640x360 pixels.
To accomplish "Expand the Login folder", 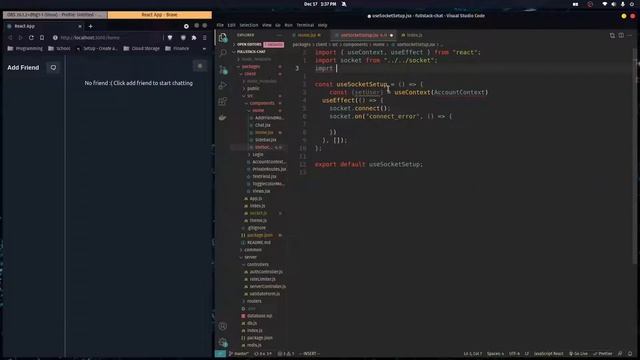I will [x=258, y=154].
